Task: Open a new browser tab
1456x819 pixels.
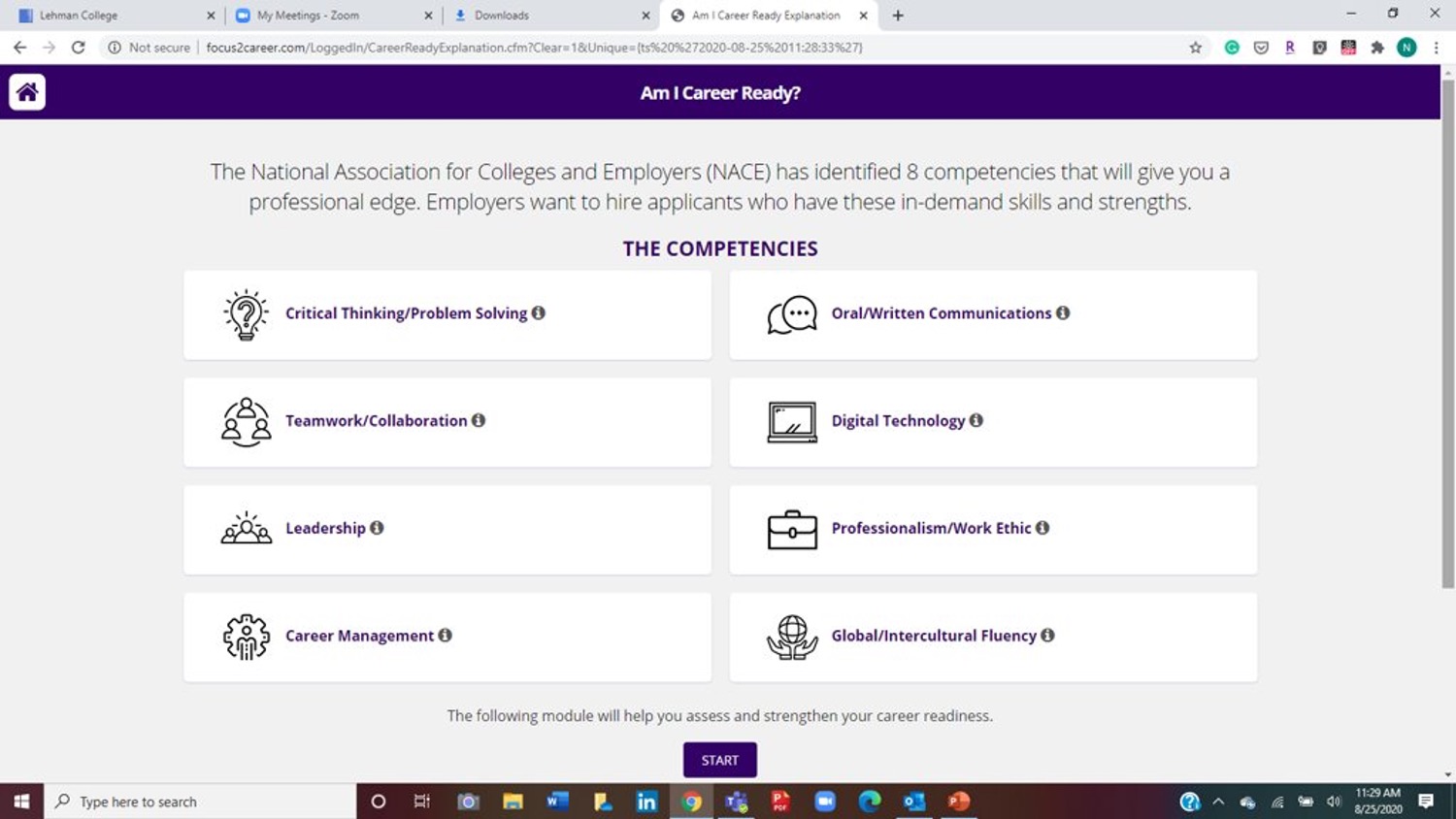Action: pyautogui.click(x=898, y=16)
